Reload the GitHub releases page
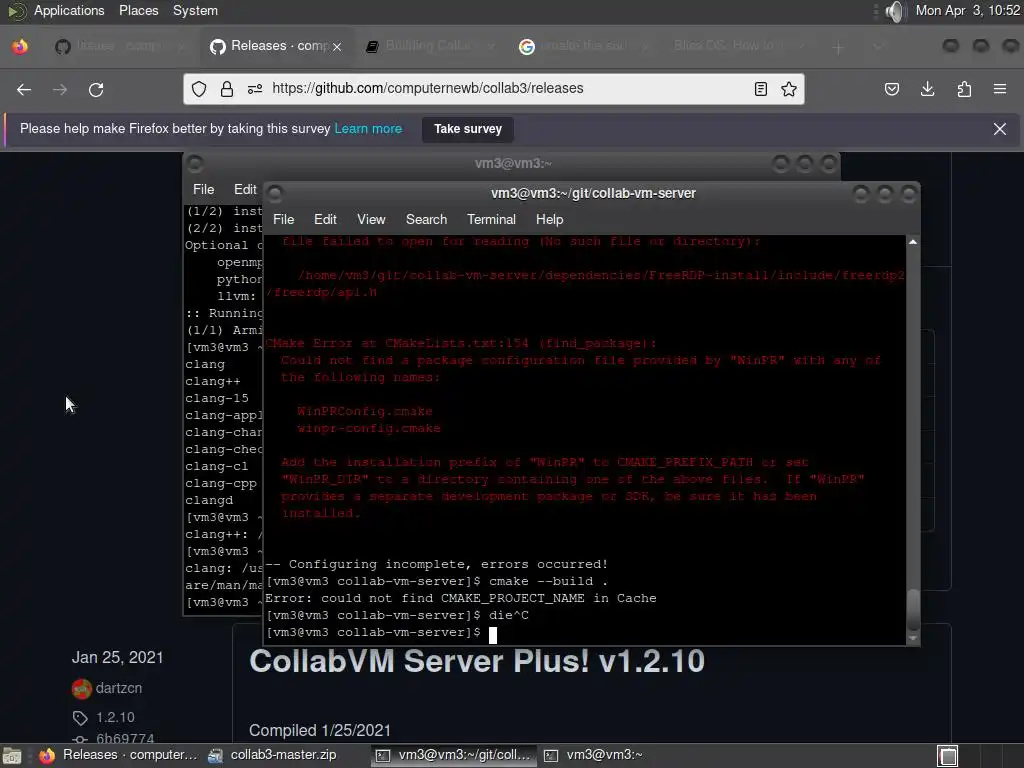This screenshot has height=768, width=1024. point(96,89)
